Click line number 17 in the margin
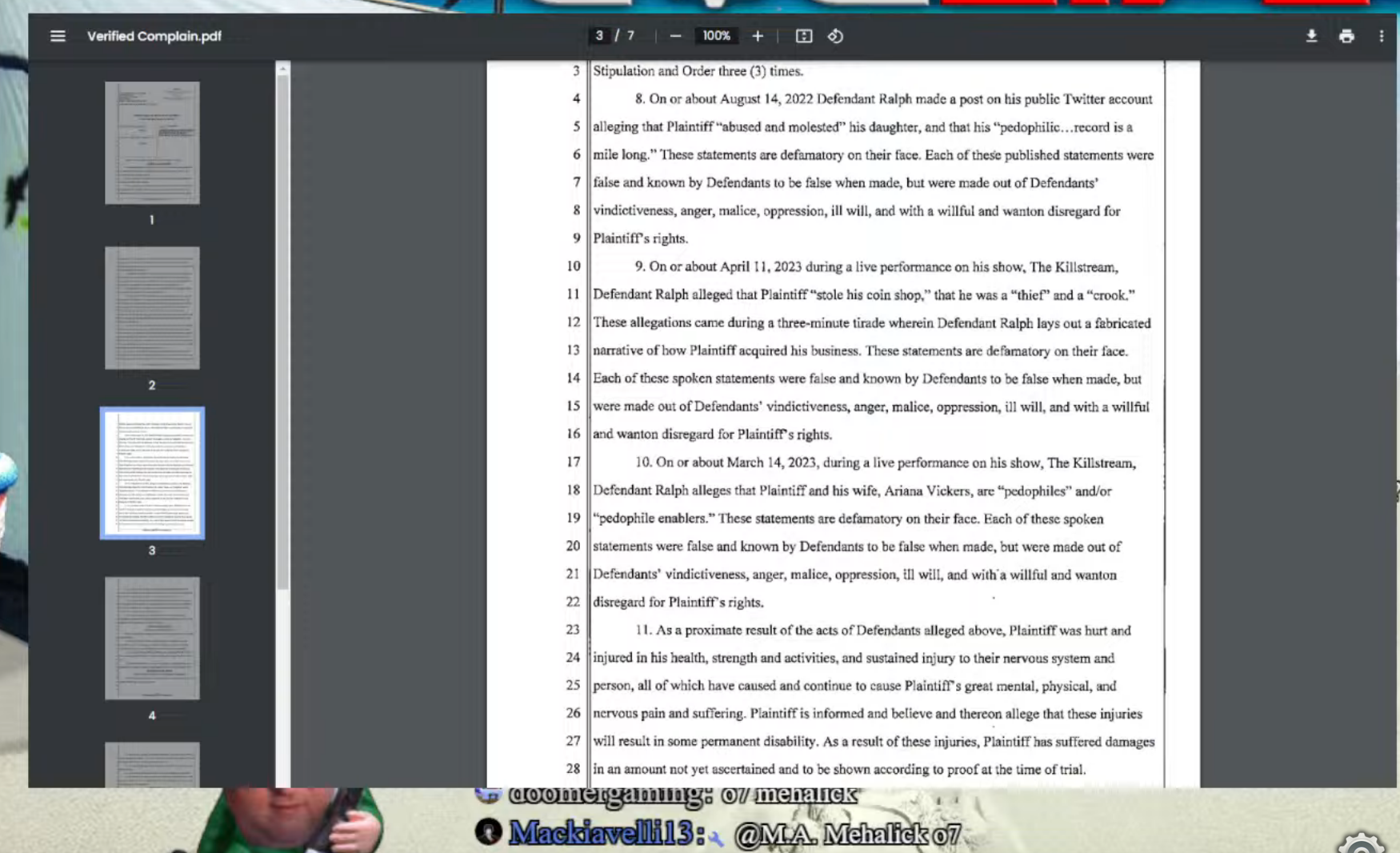The height and width of the screenshot is (853, 1400). pos(573,462)
